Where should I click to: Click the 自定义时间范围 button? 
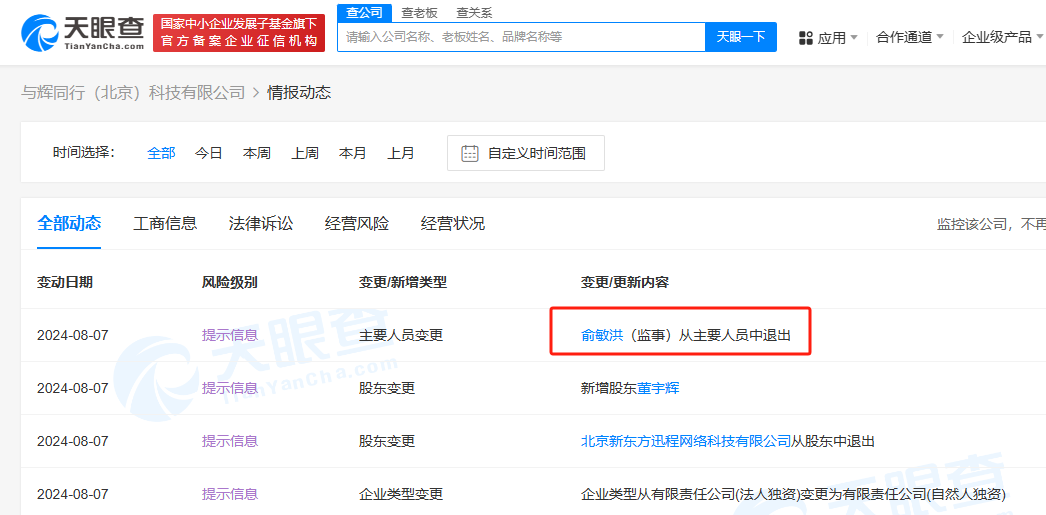coord(526,153)
